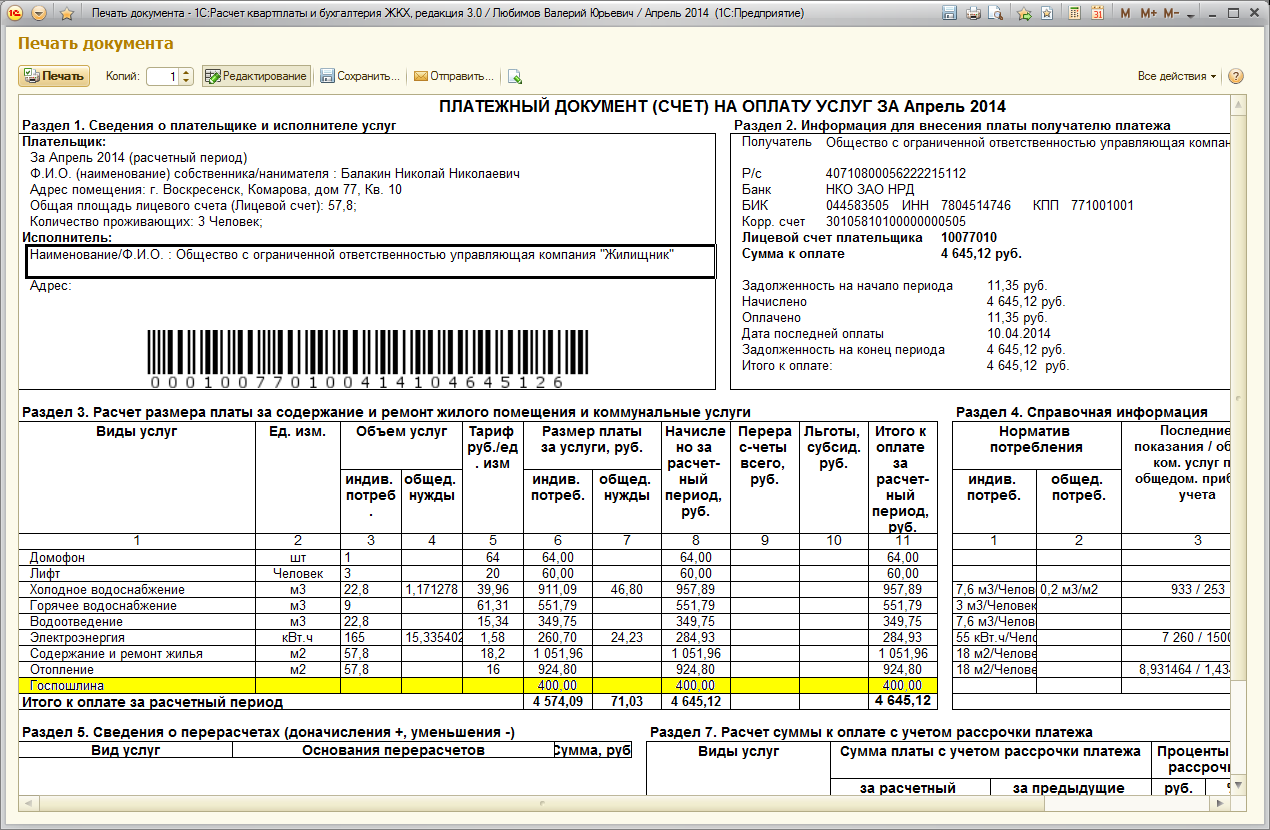
Task: Click the Горячее водоснабжение row name
Action: (x=103, y=605)
